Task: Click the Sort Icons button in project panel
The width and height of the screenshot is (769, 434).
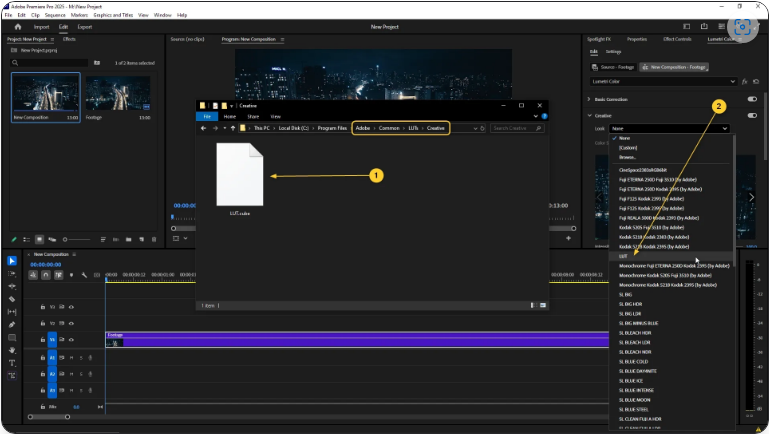Action: (103, 239)
